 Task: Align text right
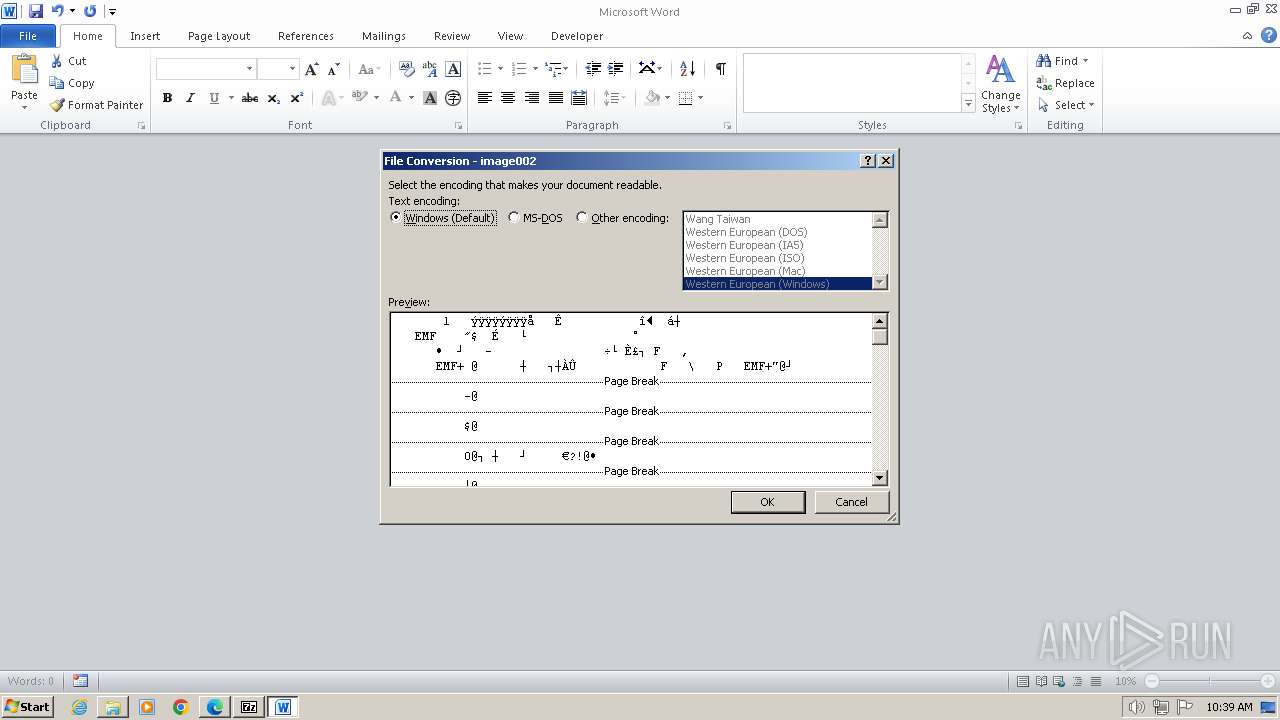532,98
